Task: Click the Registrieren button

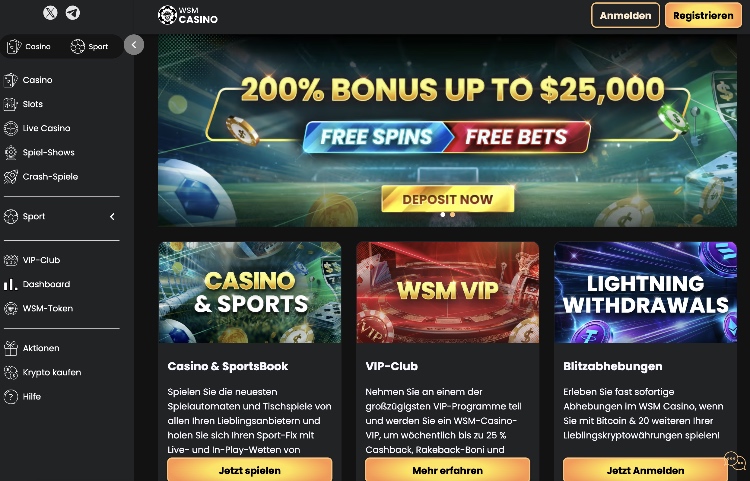Action: pos(703,15)
